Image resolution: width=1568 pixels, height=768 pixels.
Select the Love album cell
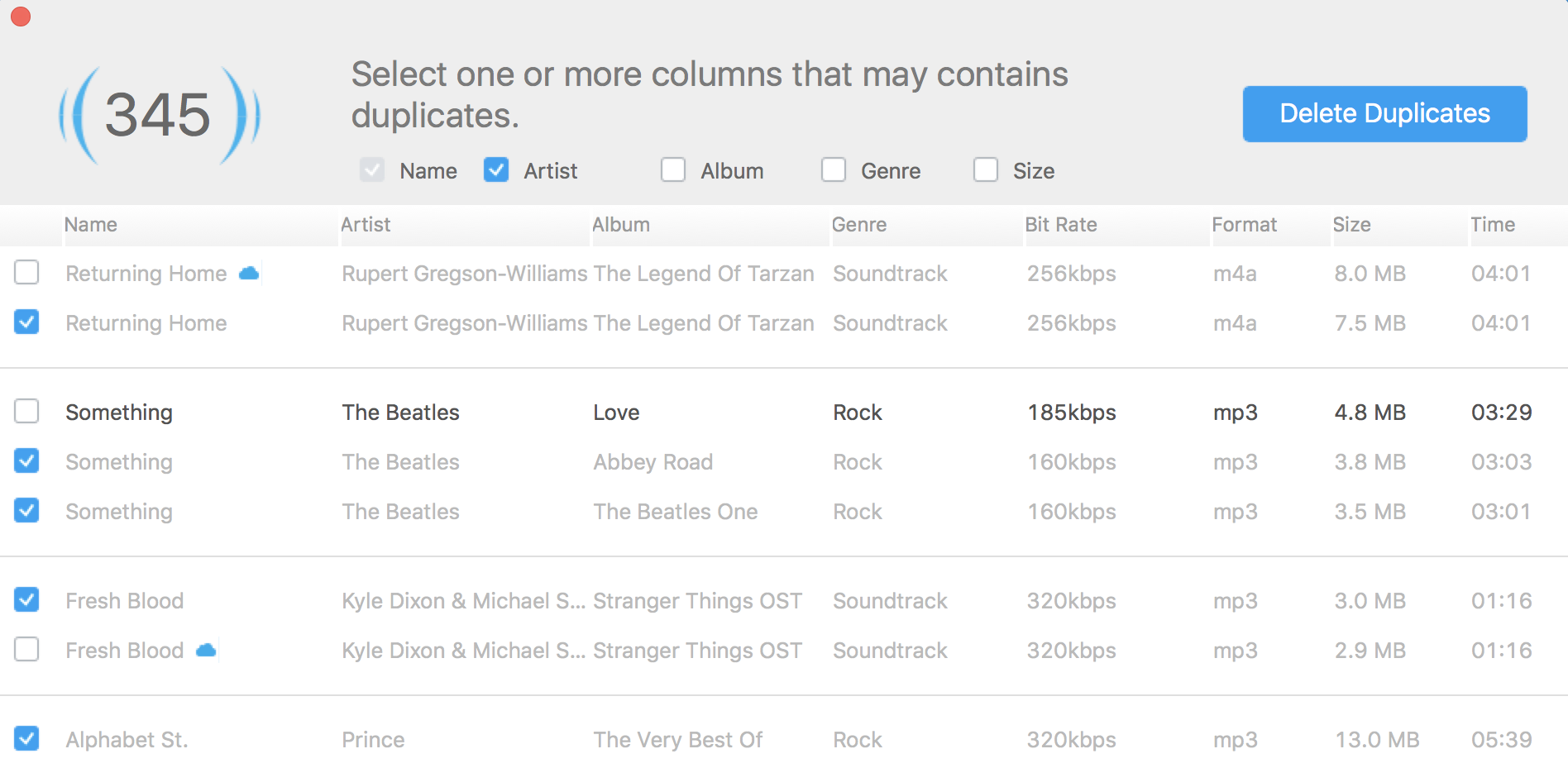[617, 413]
